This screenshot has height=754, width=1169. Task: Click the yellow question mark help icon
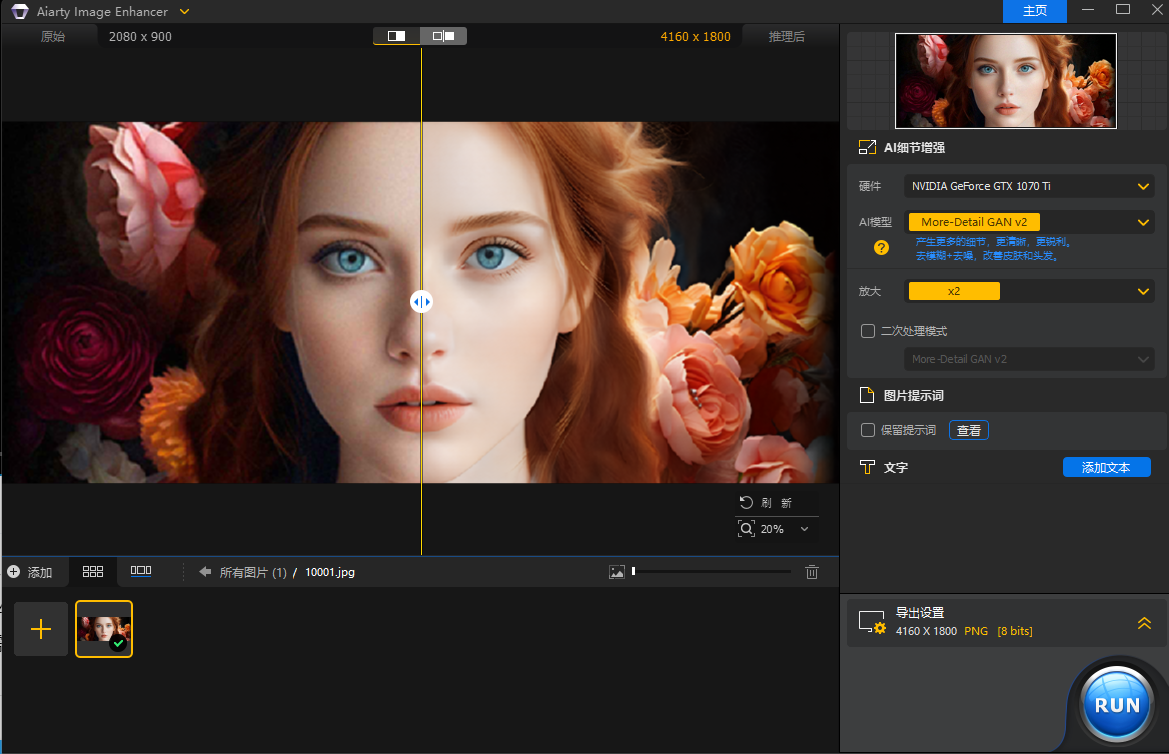(881, 248)
